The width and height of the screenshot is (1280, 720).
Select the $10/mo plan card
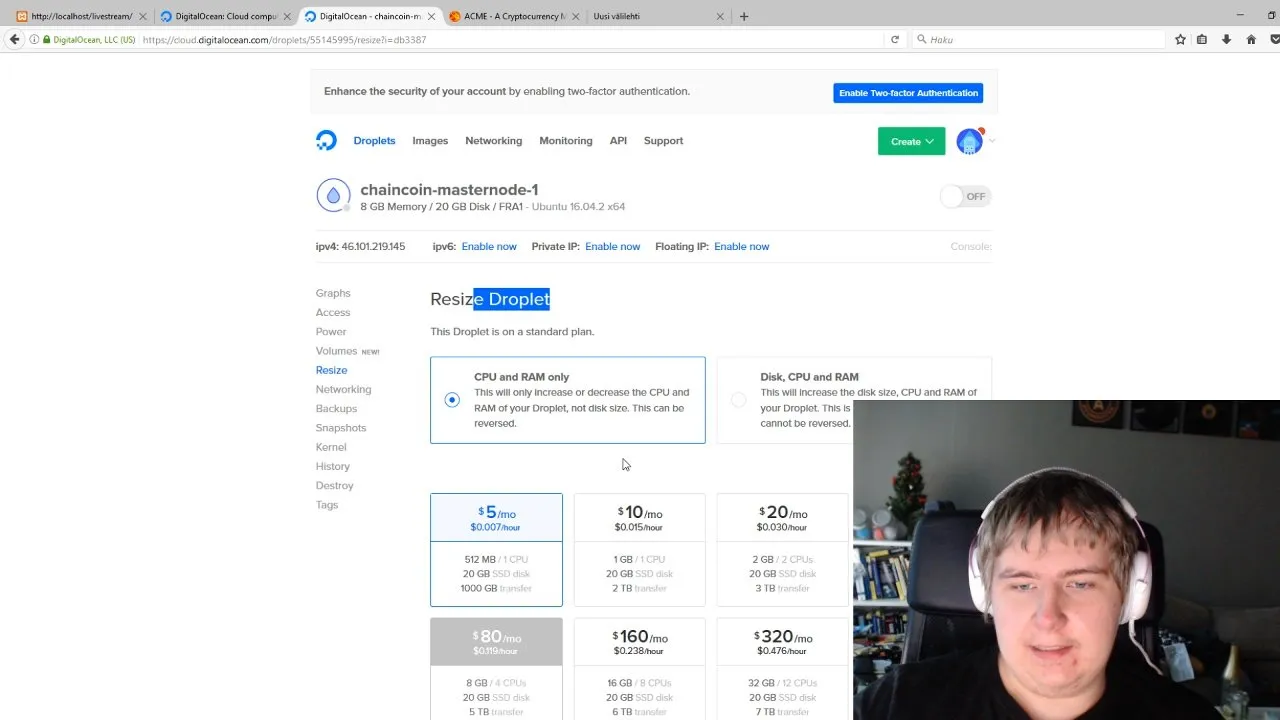click(x=639, y=550)
